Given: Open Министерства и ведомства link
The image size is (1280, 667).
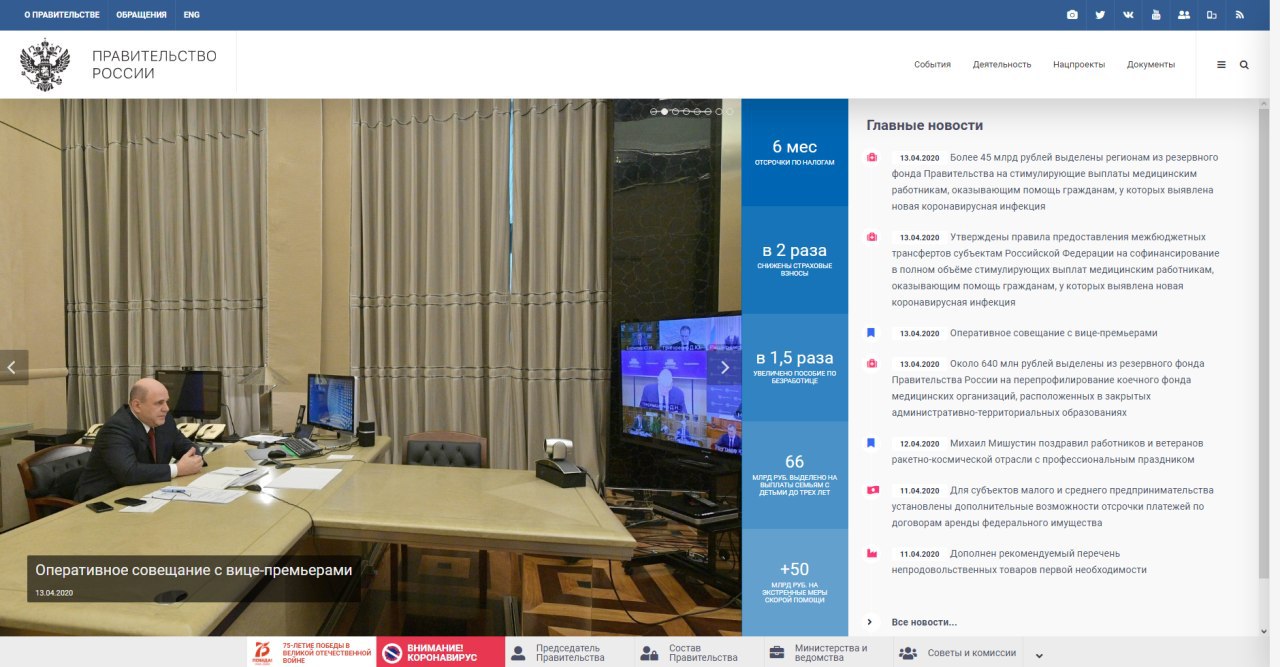Looking at the screenshot, I should click(831, 653).
